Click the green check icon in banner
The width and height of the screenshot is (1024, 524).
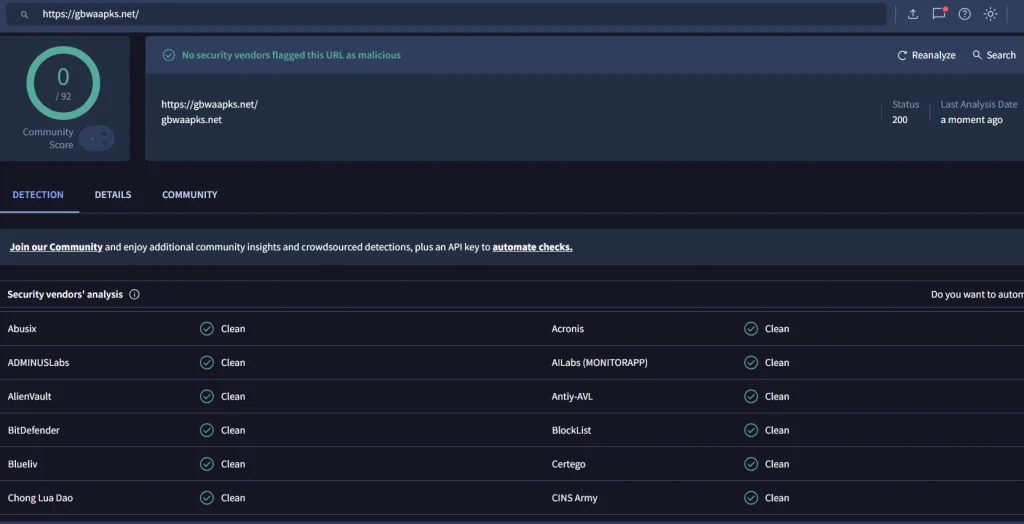(169, 56)
